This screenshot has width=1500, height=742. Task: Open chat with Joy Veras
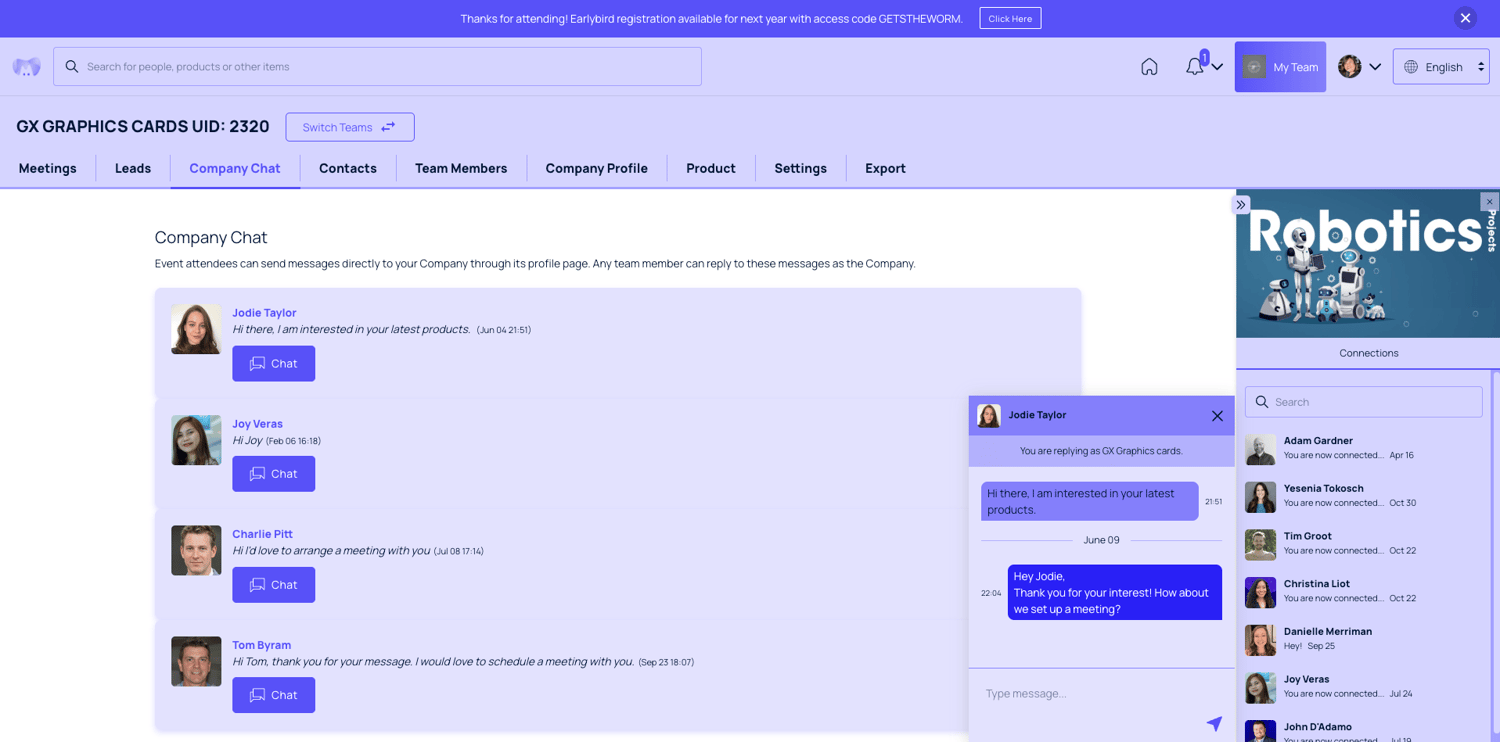coord(274,474)
